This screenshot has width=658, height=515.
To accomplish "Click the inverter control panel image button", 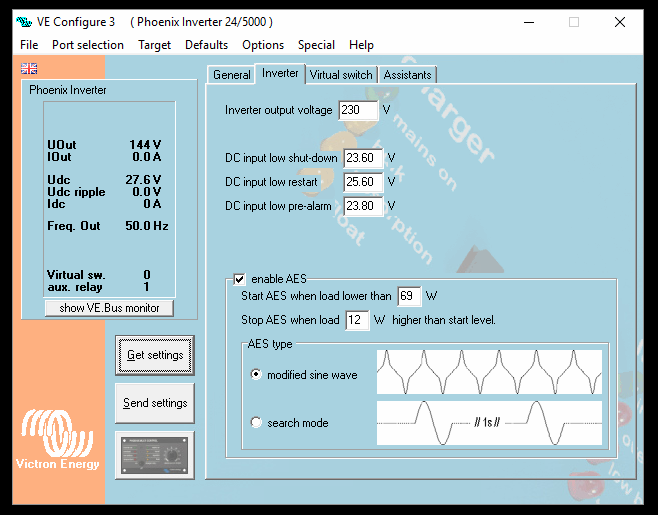I will [154, 455].
